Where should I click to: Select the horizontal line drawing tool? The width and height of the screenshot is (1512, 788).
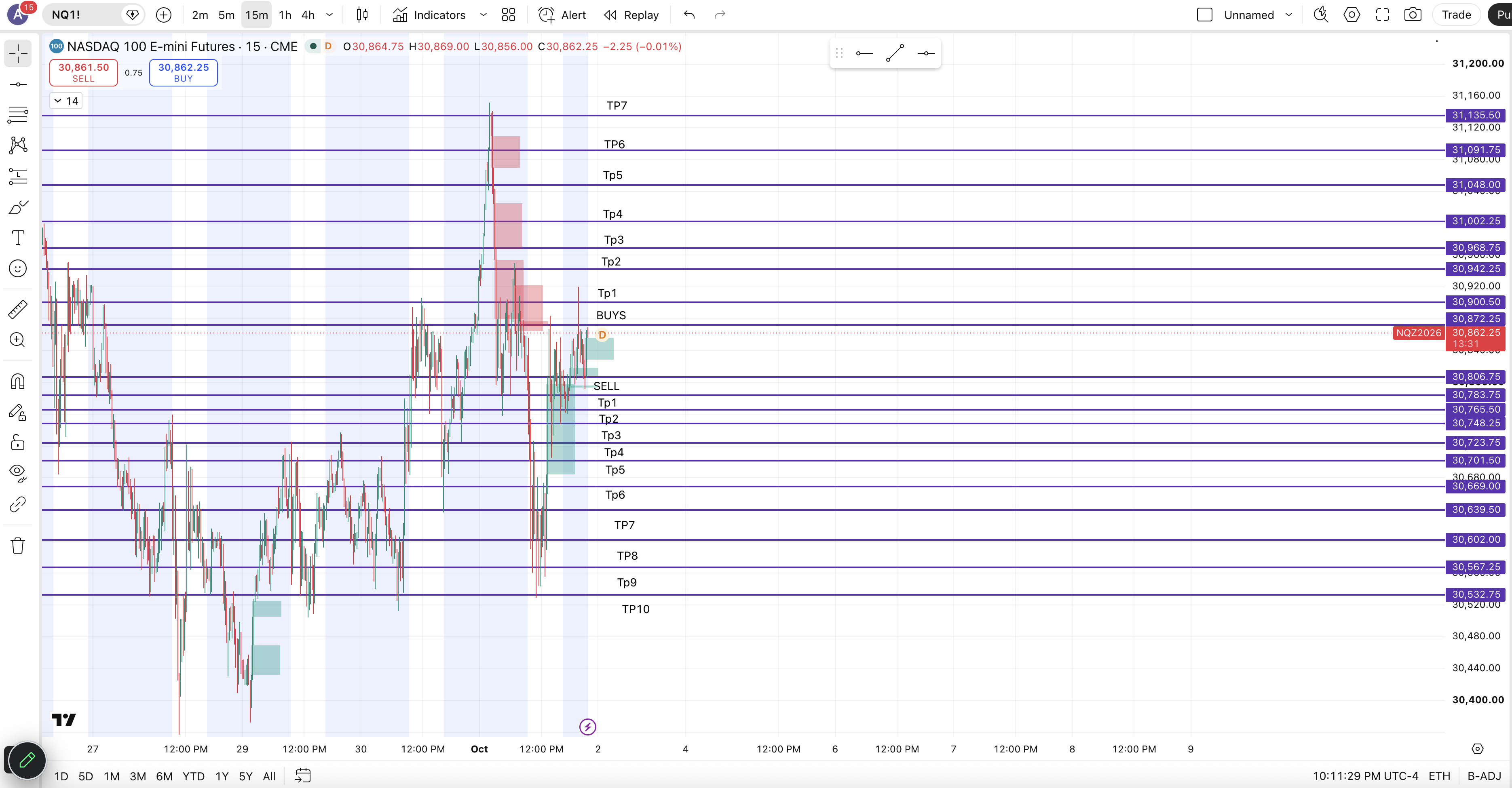pos(18,84)
